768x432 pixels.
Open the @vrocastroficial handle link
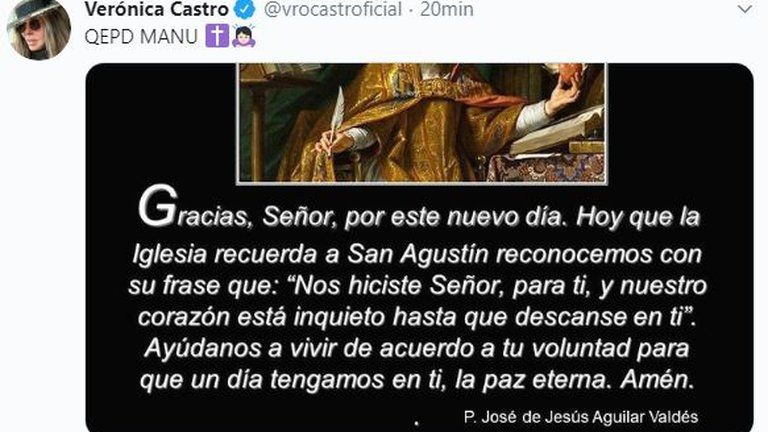(333, 9)
